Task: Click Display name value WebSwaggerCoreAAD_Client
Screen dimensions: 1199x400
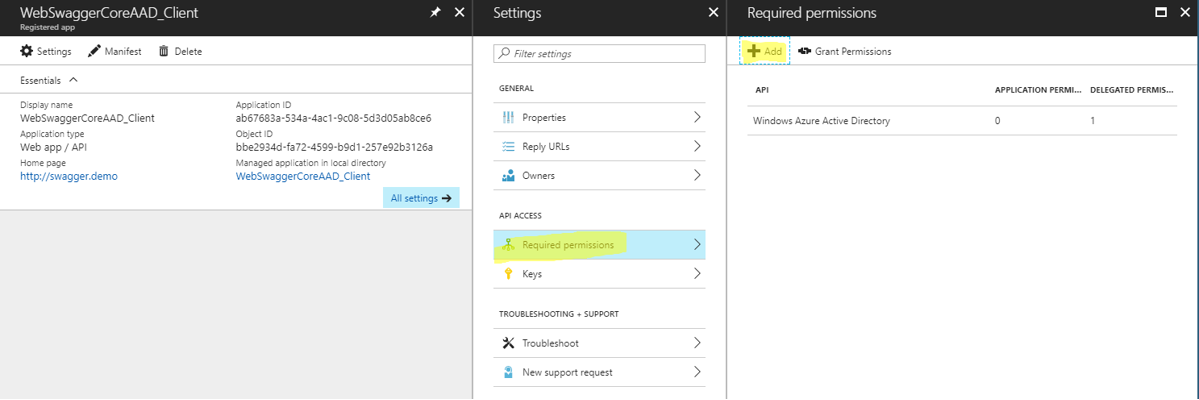Action: pos(87,118)
